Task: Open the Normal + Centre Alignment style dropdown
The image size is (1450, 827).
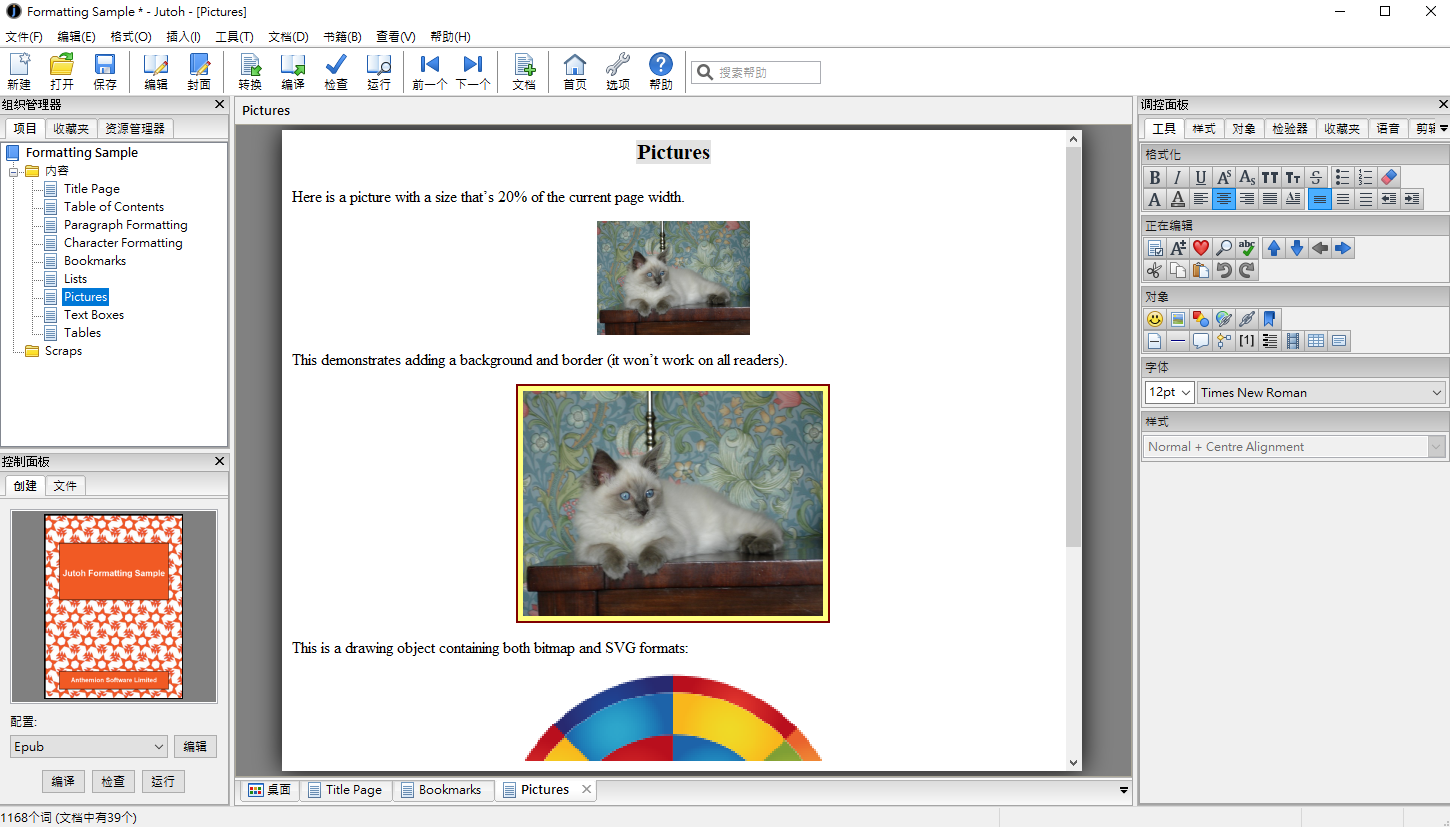Action: click(x=1295, y=447)
